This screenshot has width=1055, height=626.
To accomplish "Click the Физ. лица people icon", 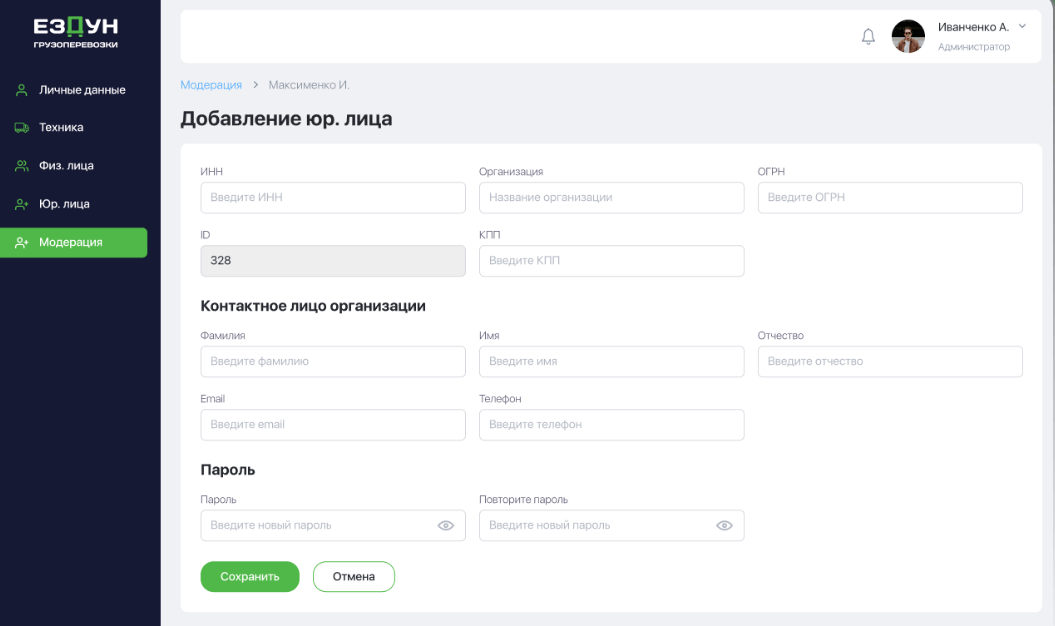I will tap(21, 166).
